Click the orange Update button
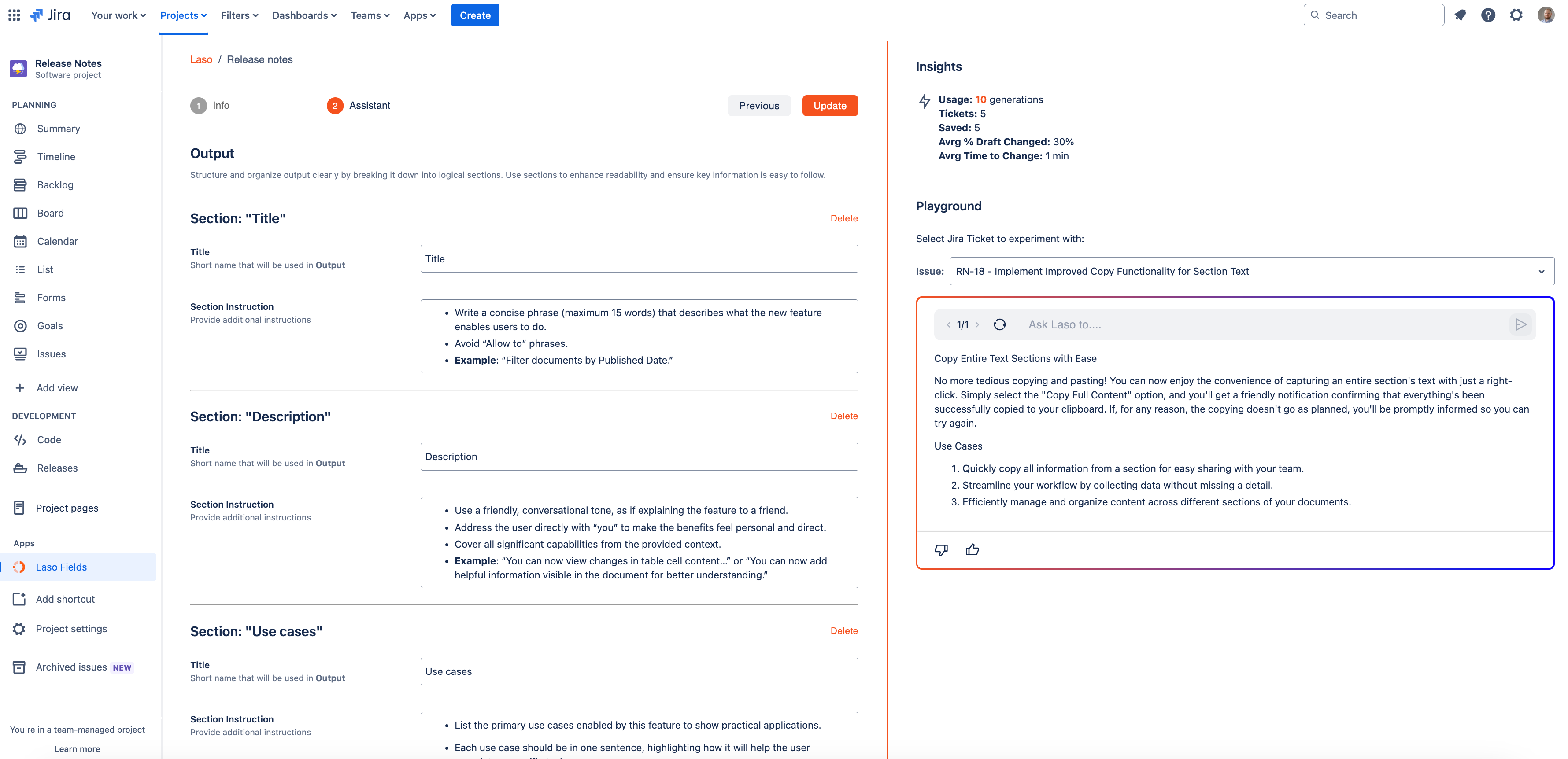 pos(830,105)
